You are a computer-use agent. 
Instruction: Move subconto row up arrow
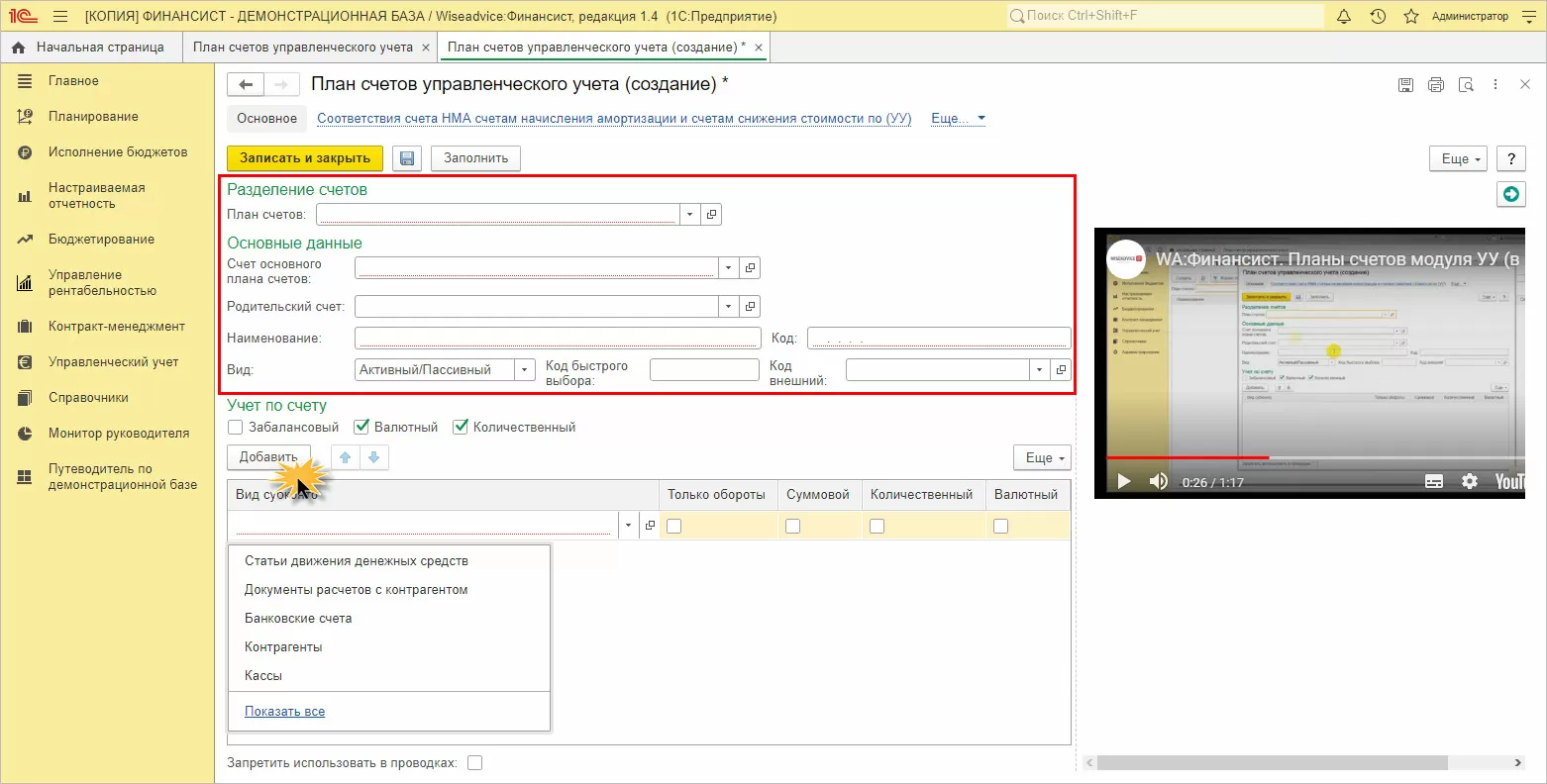click(x=346, y=457)
